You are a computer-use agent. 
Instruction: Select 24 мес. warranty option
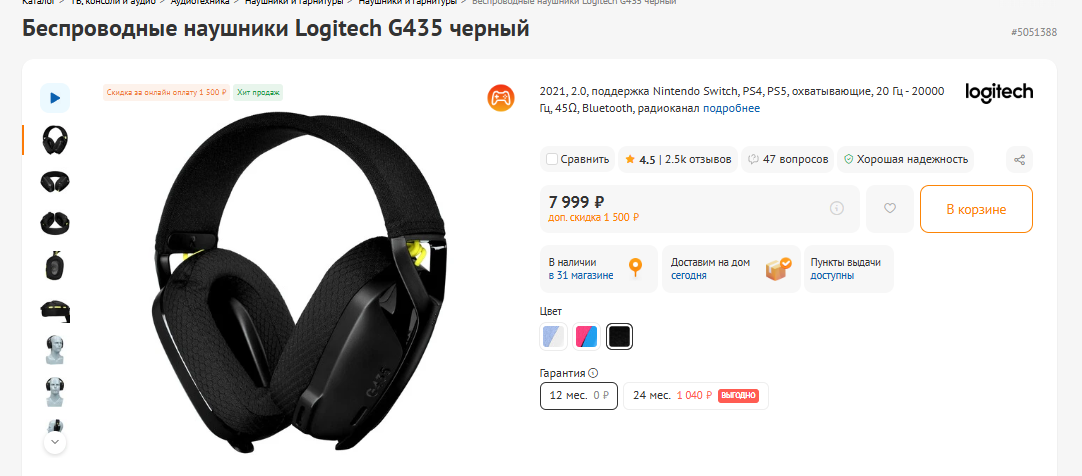coord(696,396)
